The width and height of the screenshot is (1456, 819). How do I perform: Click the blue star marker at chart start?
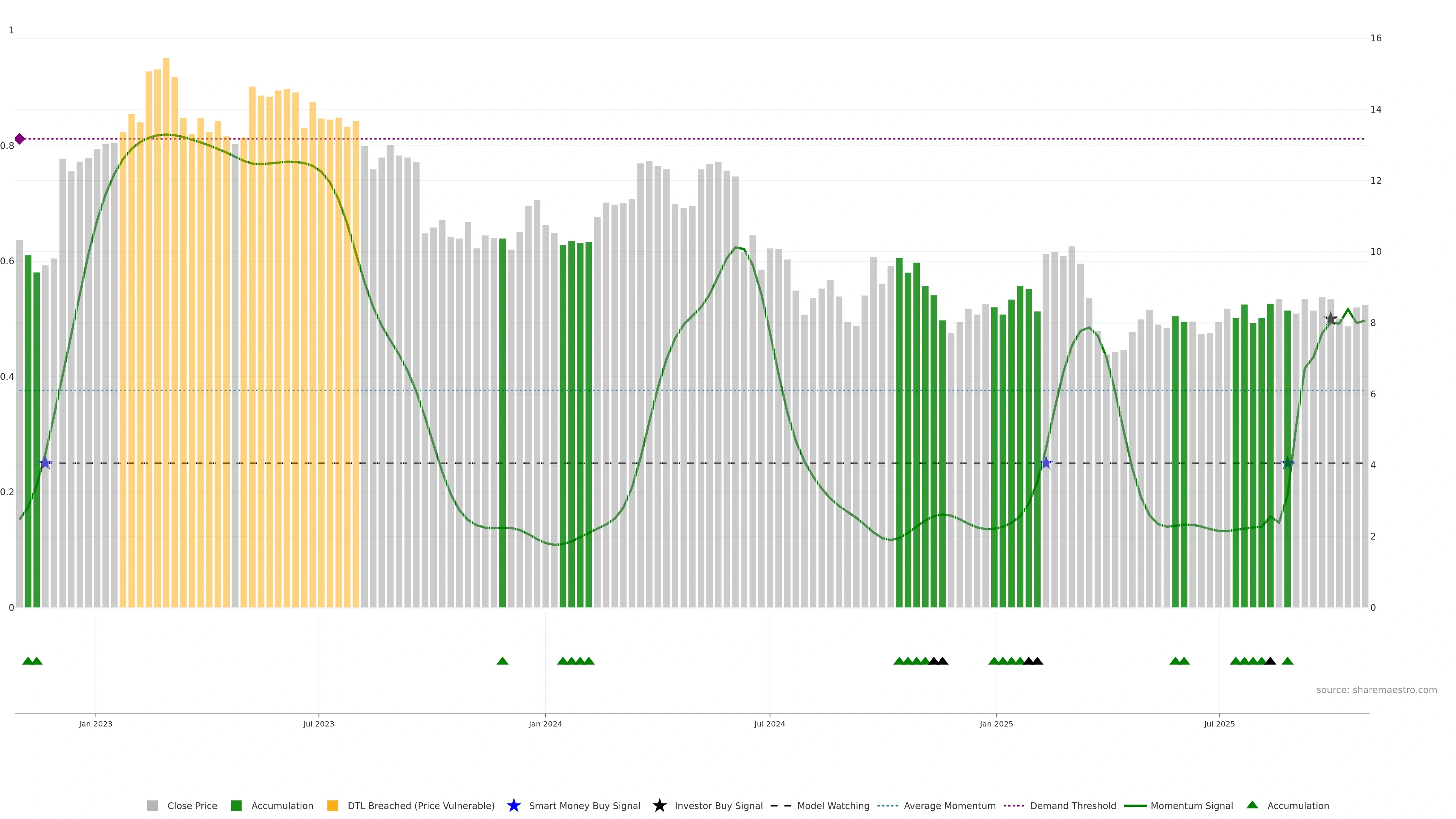pos(46,463)
